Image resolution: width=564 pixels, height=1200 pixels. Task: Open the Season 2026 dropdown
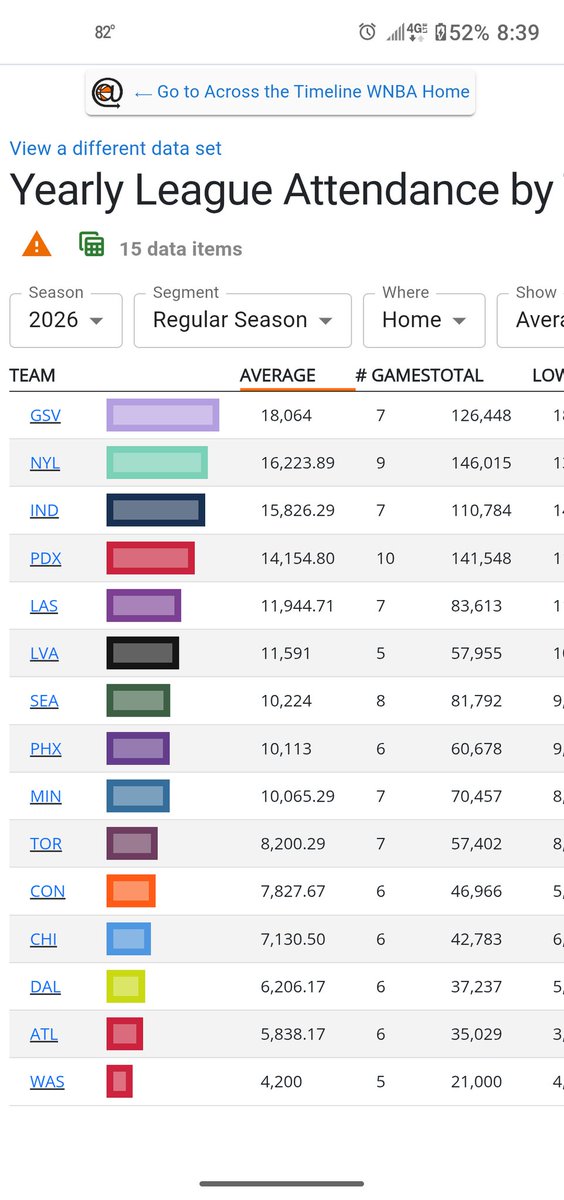66,320
